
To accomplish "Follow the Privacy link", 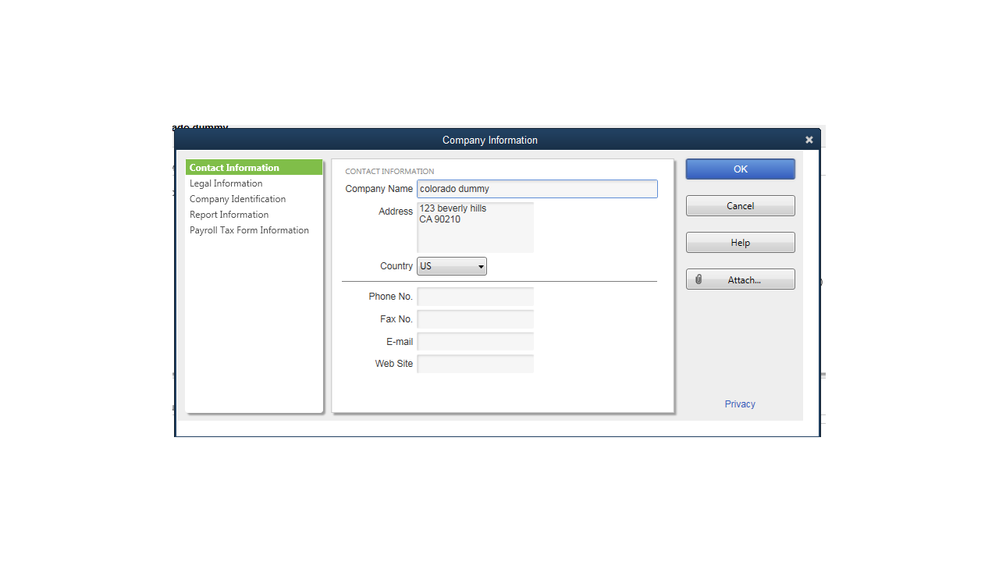I will (x=739, y=404).
